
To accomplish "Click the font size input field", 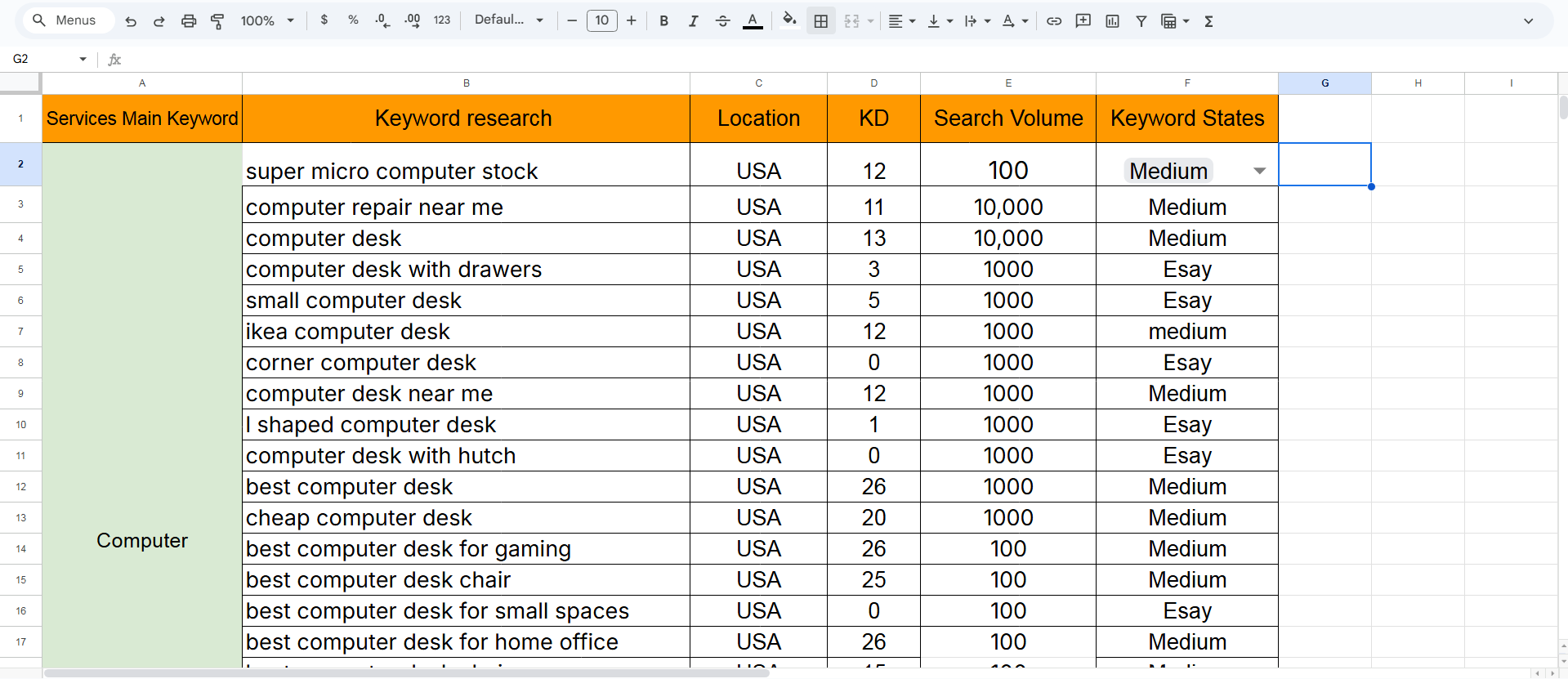I will pos(602,20).
